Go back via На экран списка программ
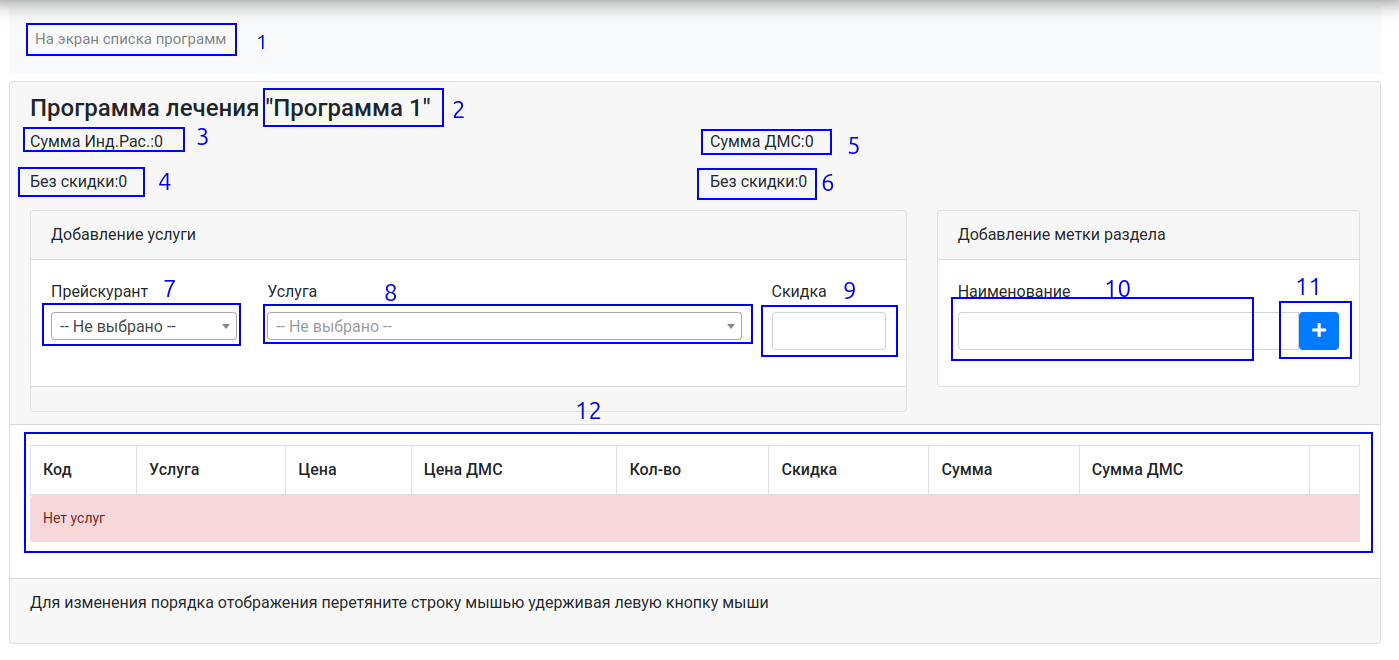Image resolution: width=1399 pixels, height=660 pixels. tap(131, 40)
